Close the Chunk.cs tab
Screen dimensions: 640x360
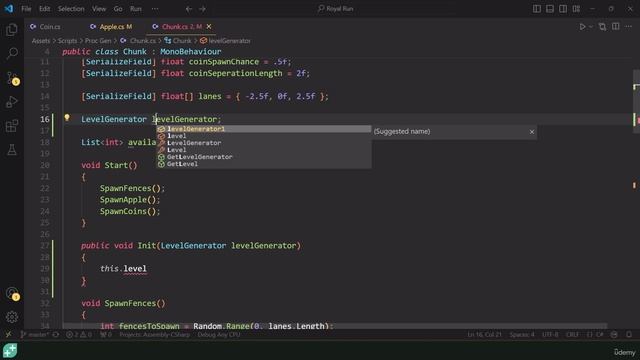(x=209, y=27)
